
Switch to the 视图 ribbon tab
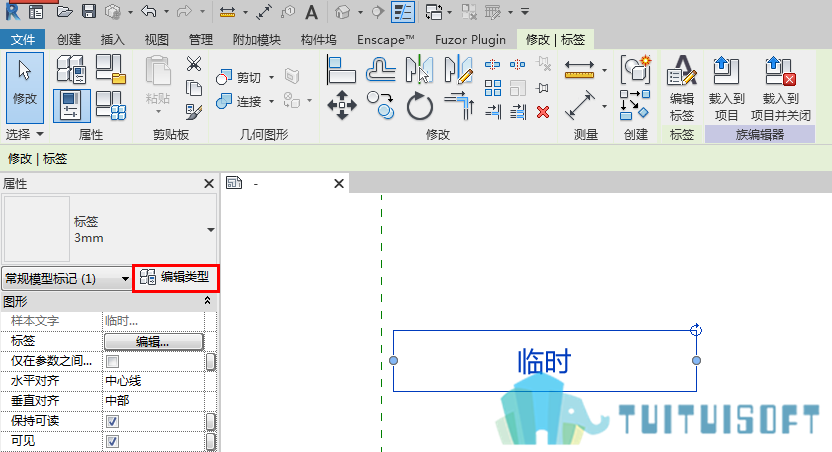coord(157,39)
